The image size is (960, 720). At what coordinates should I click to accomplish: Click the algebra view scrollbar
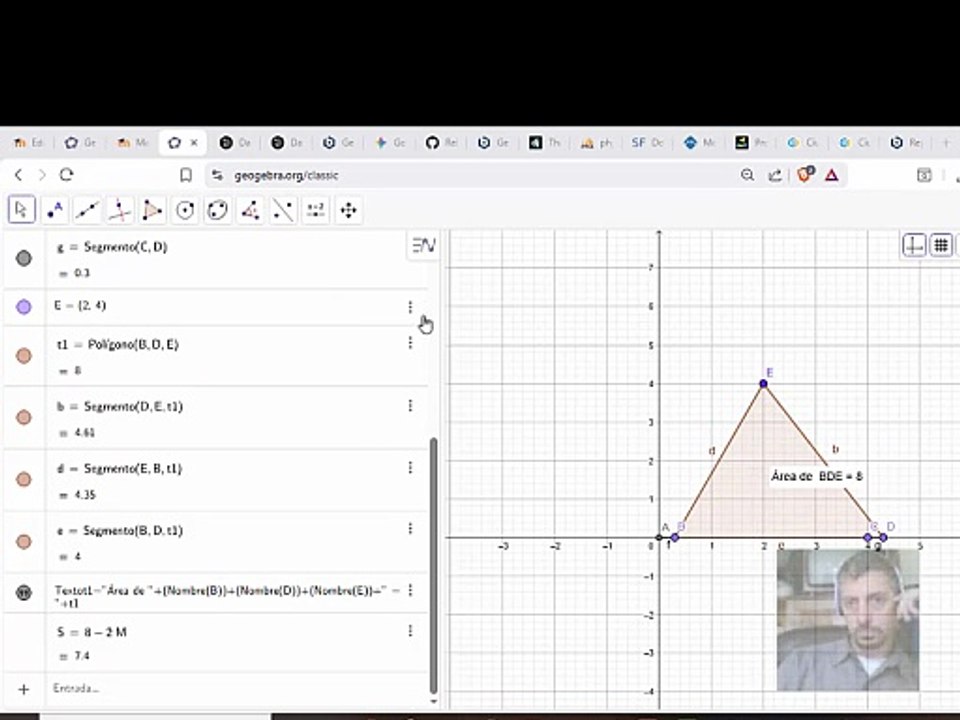click(x=433, y=566)
